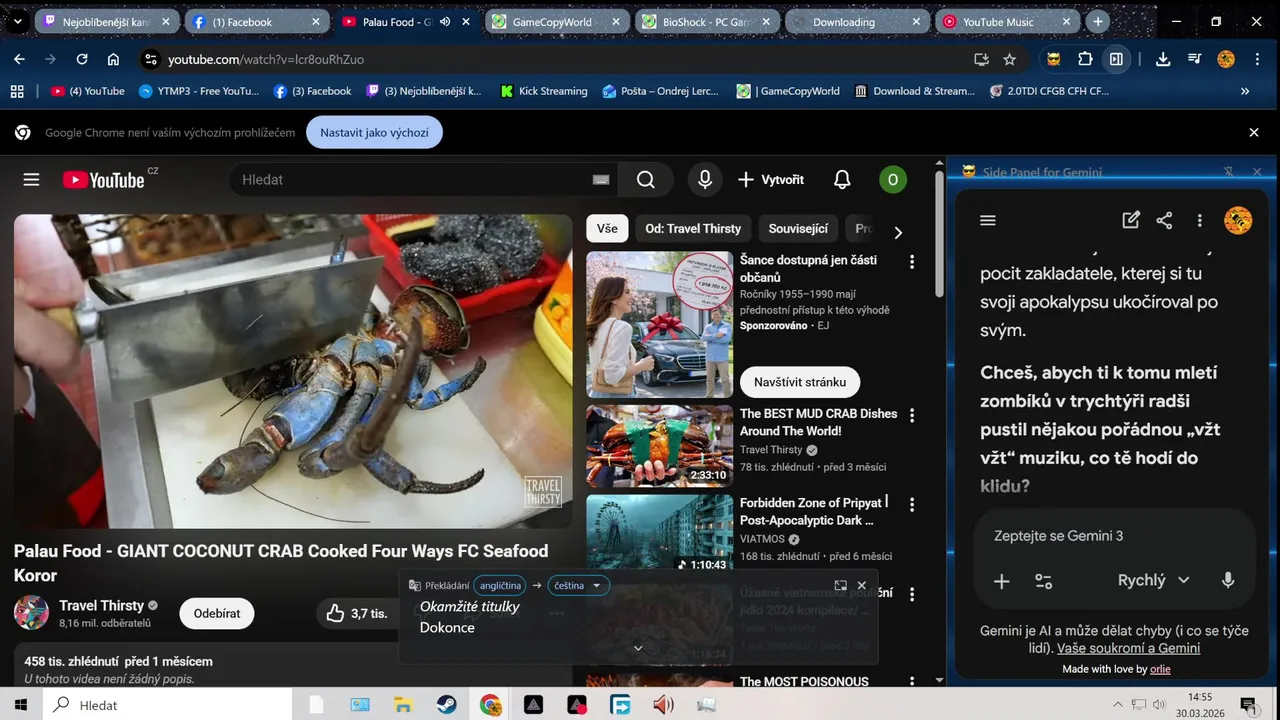Close the Gemini side panel
Viewport: 1280px width, 720px height.
[x=1257, y=172]
